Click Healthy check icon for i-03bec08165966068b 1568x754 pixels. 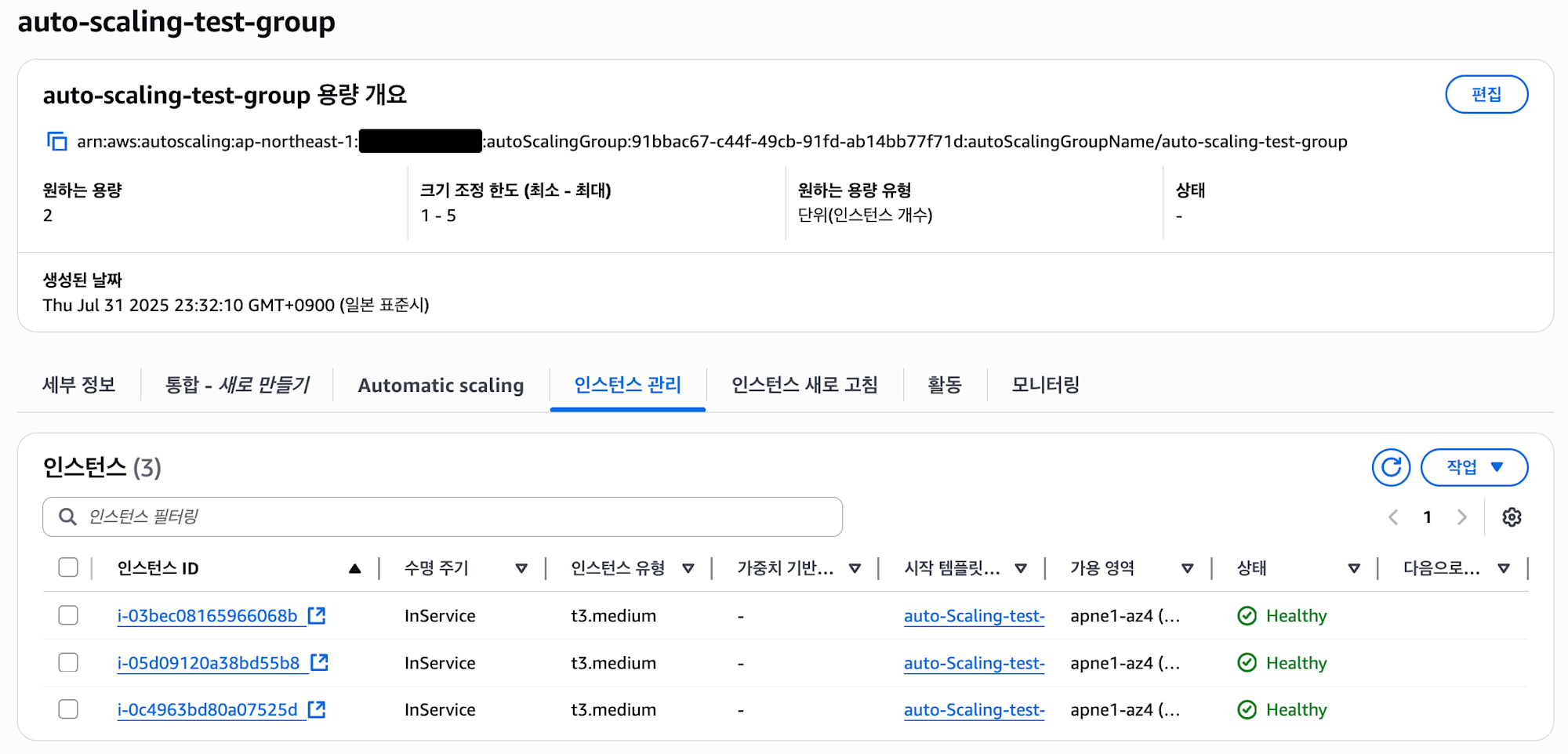tap(1247, 616)
